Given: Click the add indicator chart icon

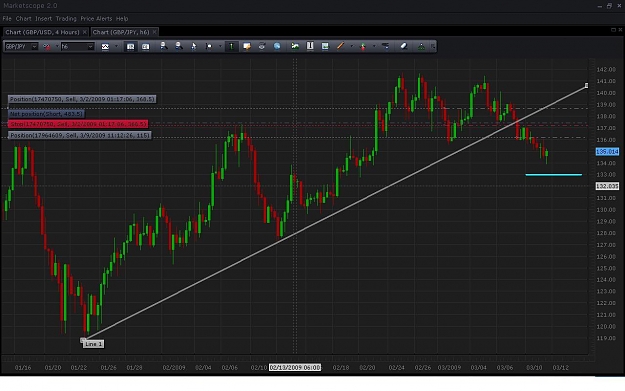Looking at the screenshot, I should click(x=295, y=46).
